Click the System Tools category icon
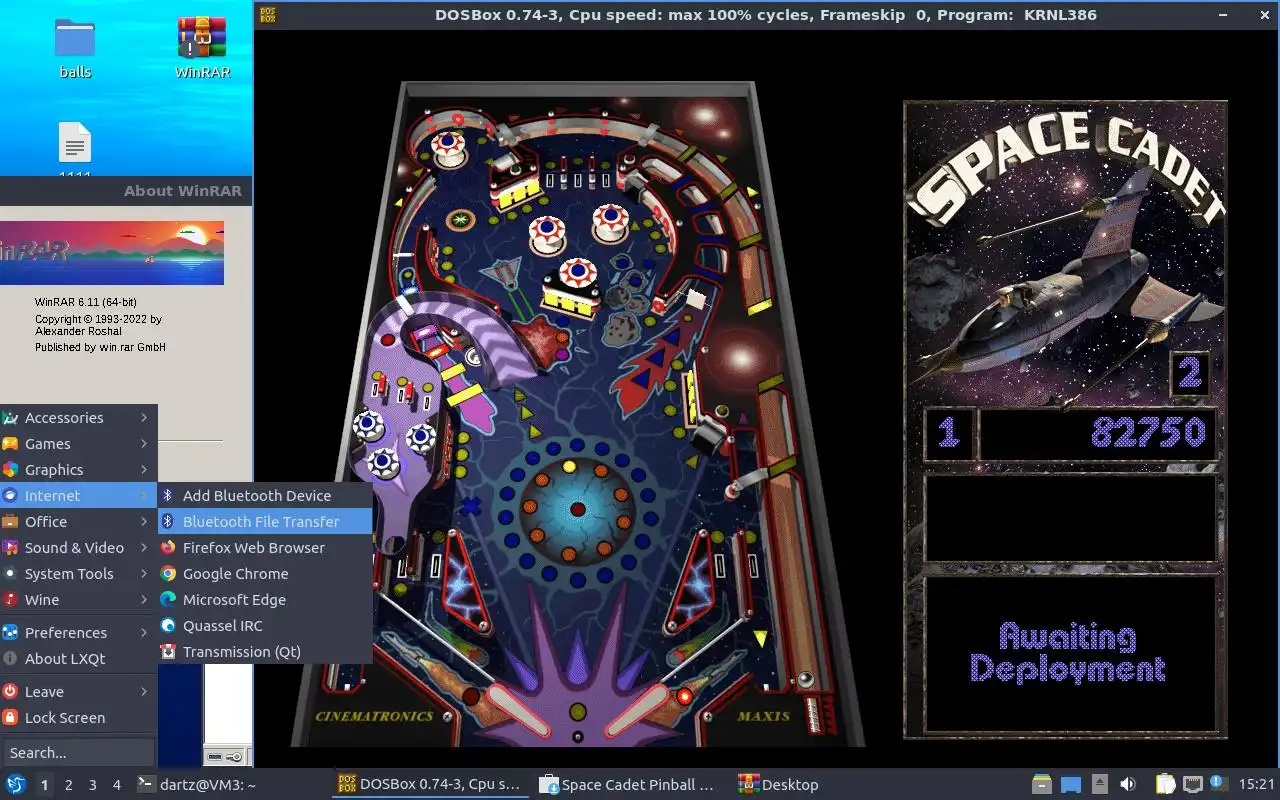The width and height of the screenshot is (1280, 800). tap(10, 574)
